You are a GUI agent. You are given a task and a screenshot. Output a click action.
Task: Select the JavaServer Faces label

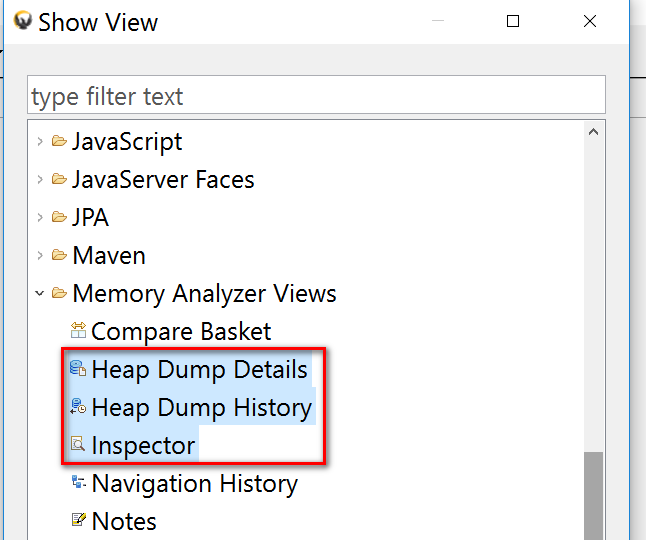[163, 179]
